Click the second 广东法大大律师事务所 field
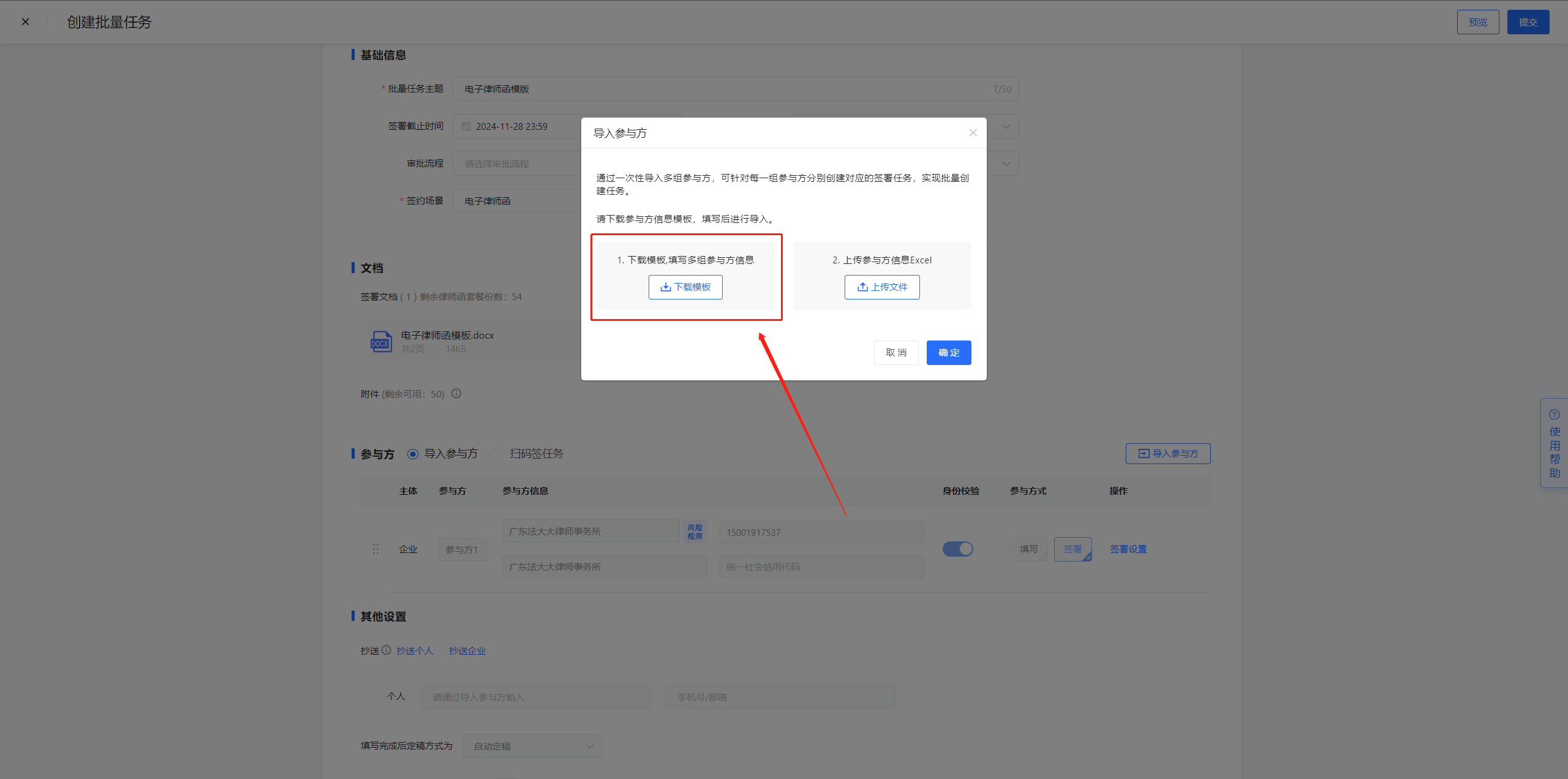Image resolution: width=1568 pixels, height=779 pixels. pos(604,566)
